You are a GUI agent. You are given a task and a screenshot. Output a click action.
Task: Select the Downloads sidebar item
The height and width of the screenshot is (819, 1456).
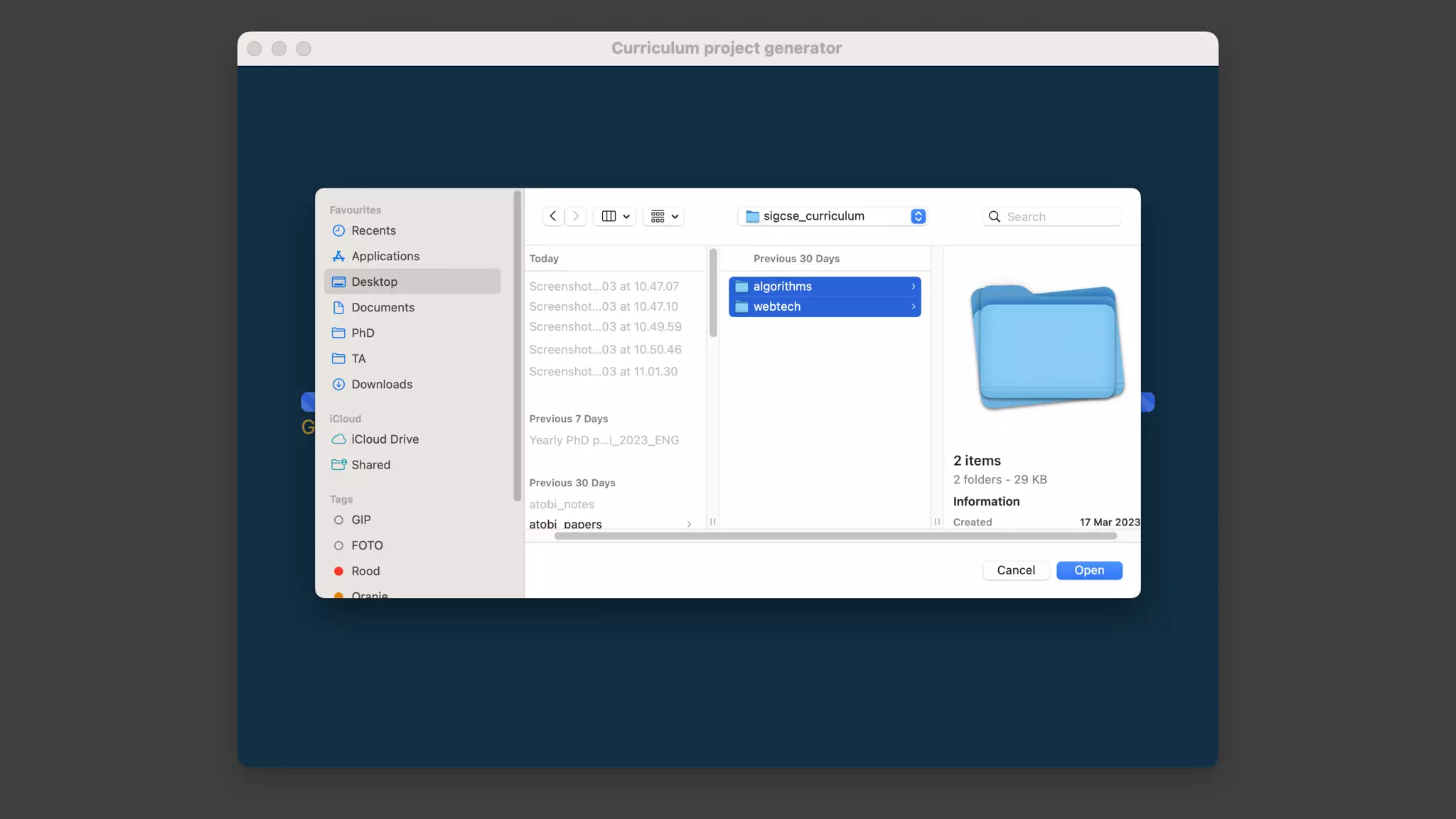[381, 385]
